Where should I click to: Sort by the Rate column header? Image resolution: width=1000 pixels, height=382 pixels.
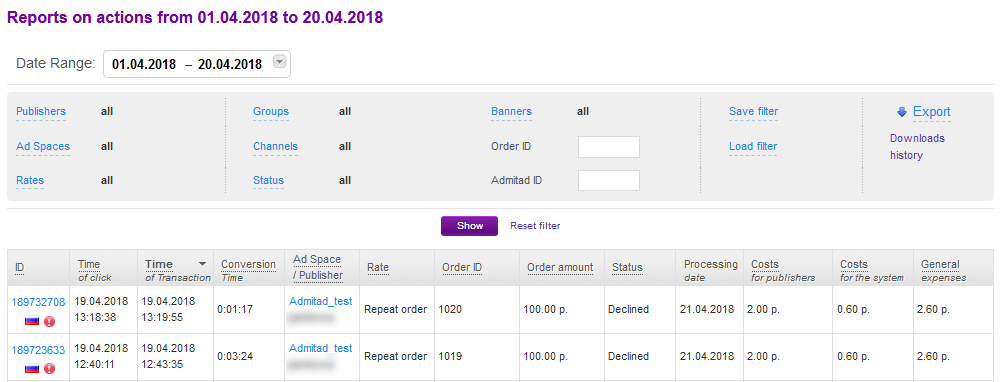tap(378, 267)
